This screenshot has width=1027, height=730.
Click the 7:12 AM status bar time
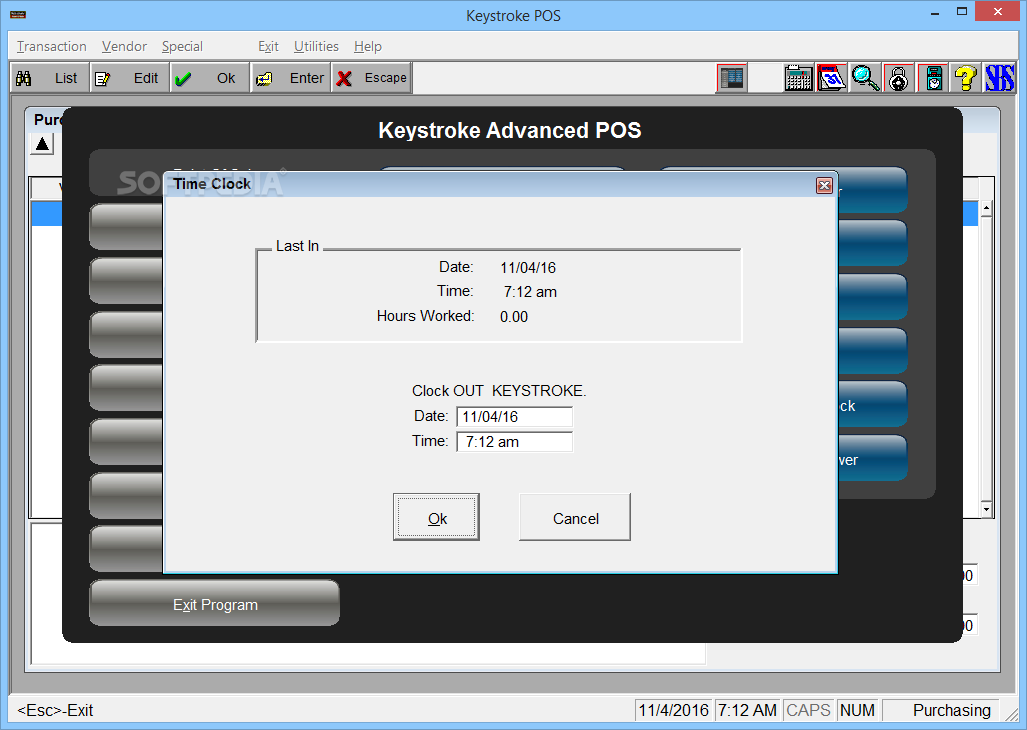point(747,710)
